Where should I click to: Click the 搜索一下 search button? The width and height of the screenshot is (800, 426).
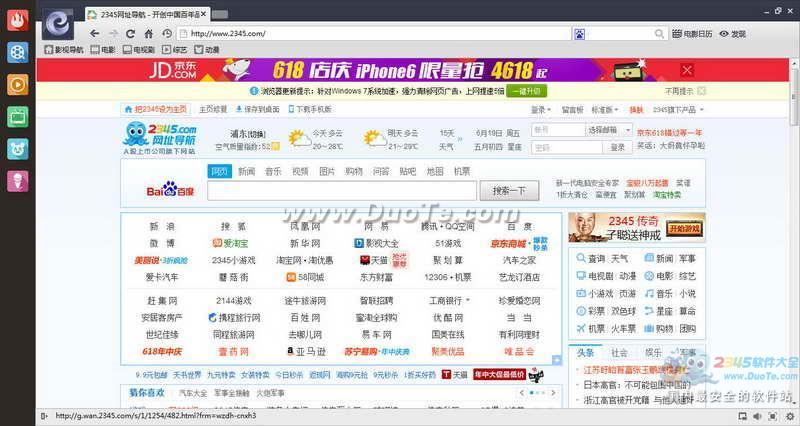tap(509, 191)
